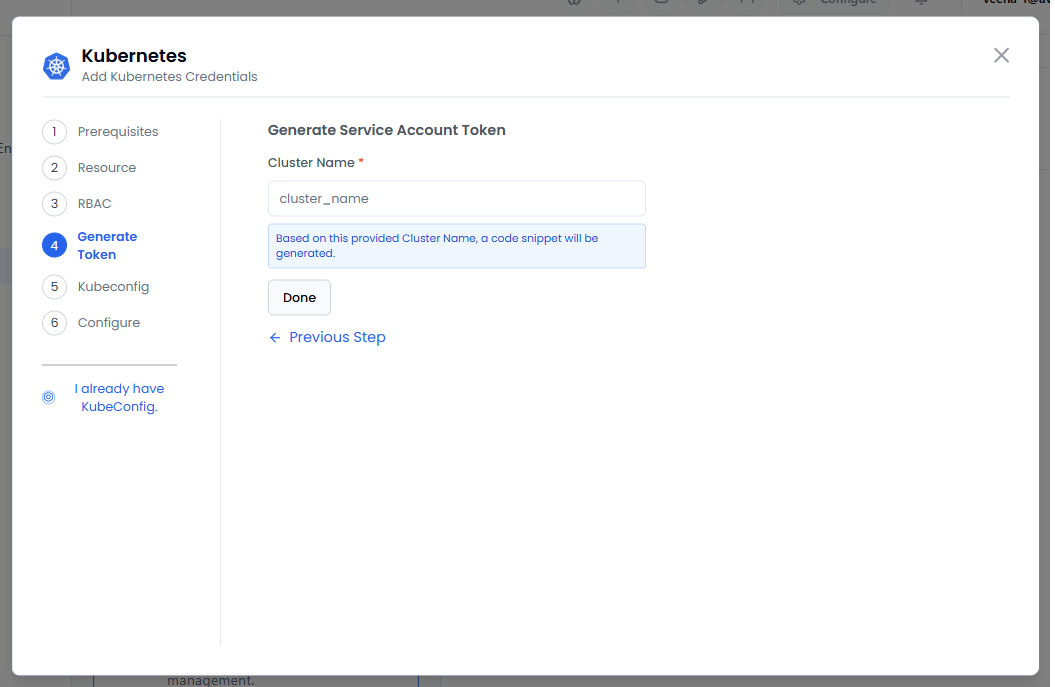This screenshot has width=1055, height=687.
Task: Click the Kubernetes helm logo icon
Action: (56, 66)
